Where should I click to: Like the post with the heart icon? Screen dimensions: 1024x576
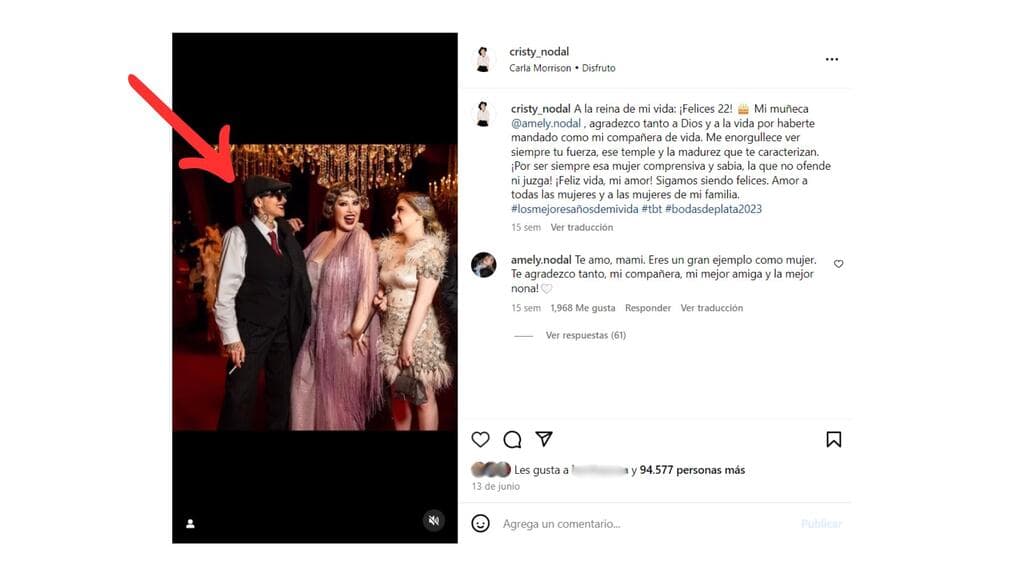coord(480,439)
